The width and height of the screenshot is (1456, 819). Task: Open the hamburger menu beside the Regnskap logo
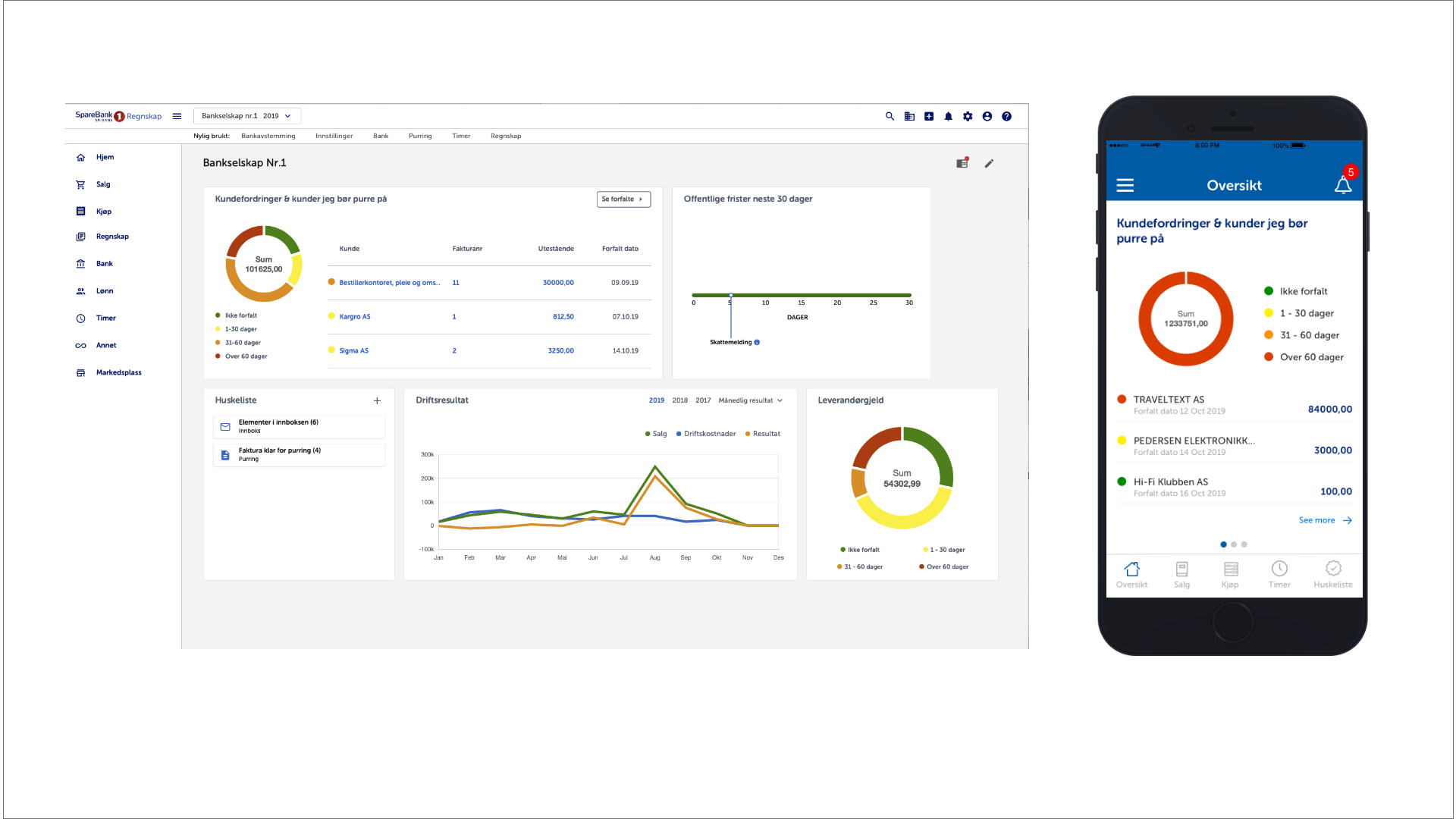177,116
